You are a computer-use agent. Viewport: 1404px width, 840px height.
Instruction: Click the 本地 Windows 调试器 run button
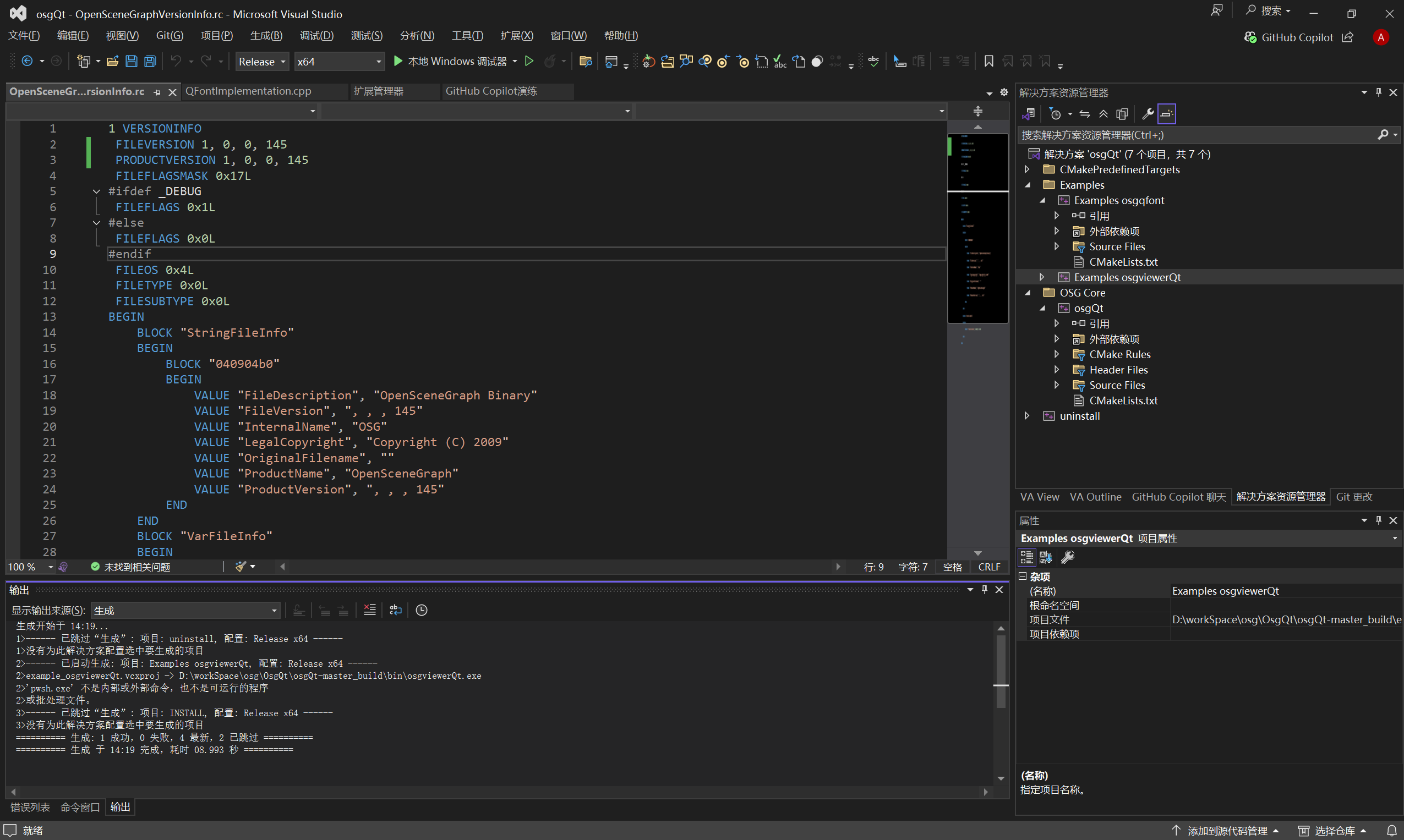[x=450, y=61]
